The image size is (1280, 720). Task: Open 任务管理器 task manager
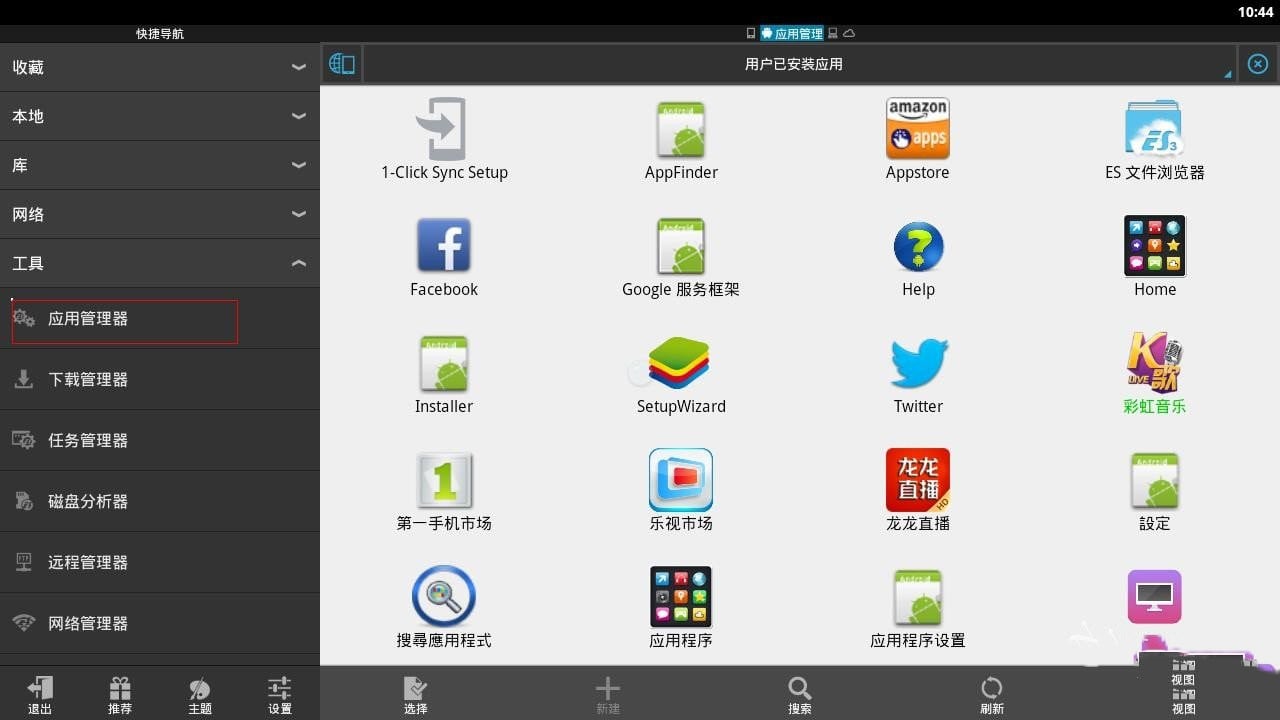pyautogui.click(x=160, y=441)
